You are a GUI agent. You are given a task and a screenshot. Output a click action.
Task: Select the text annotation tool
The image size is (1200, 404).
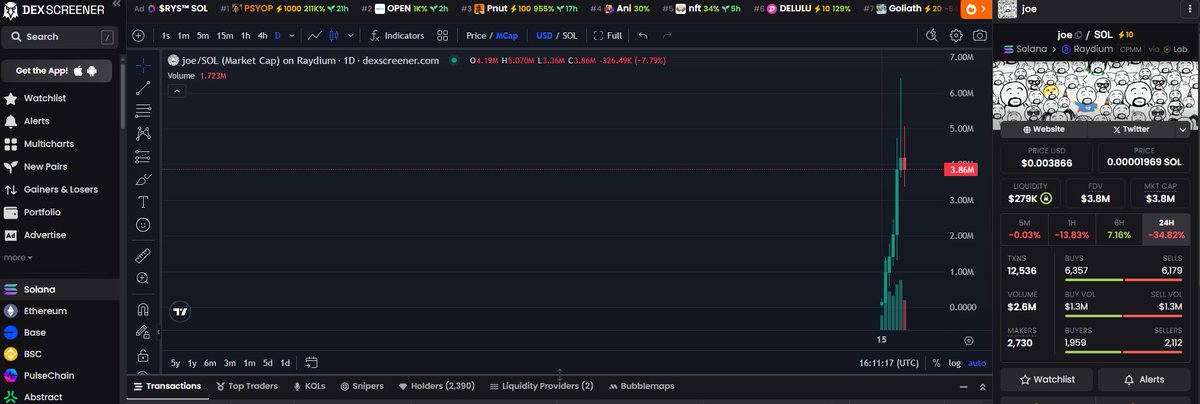pos(143,202)
